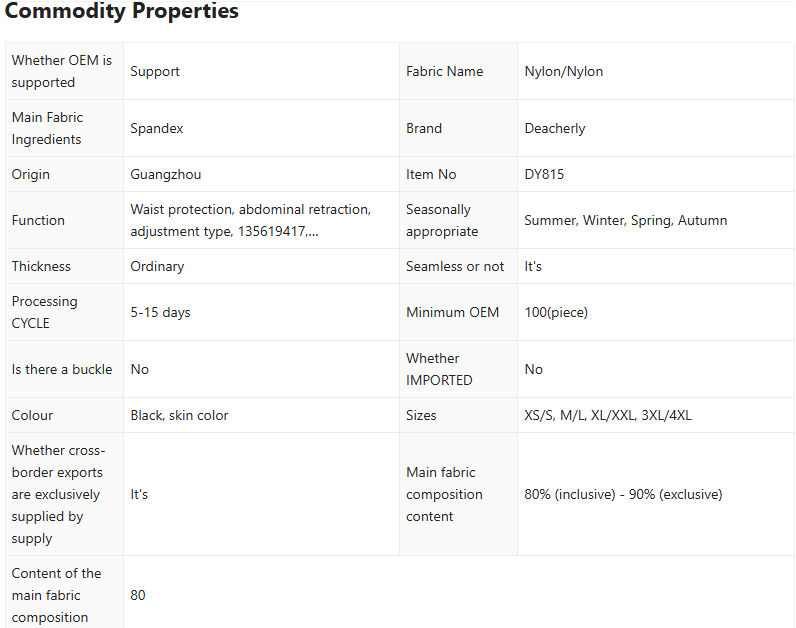Click the truncated Function description text

250,220
